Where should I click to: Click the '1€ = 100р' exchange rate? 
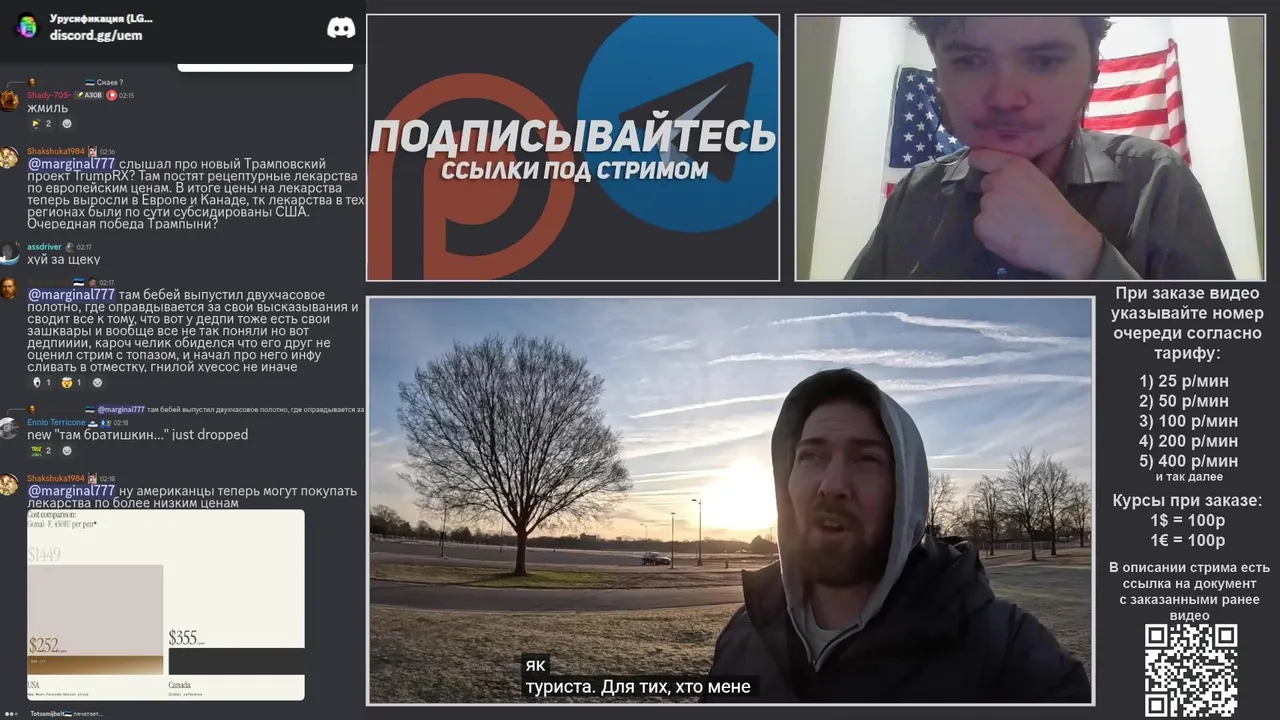pos(1188,541)
